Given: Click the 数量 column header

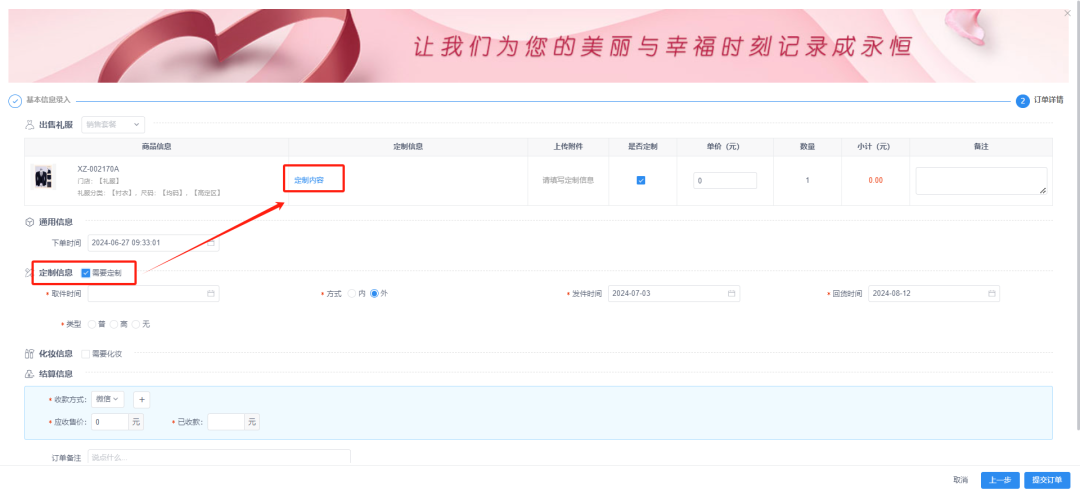Looking at the screenshot, I should click(x=807, y=147).
